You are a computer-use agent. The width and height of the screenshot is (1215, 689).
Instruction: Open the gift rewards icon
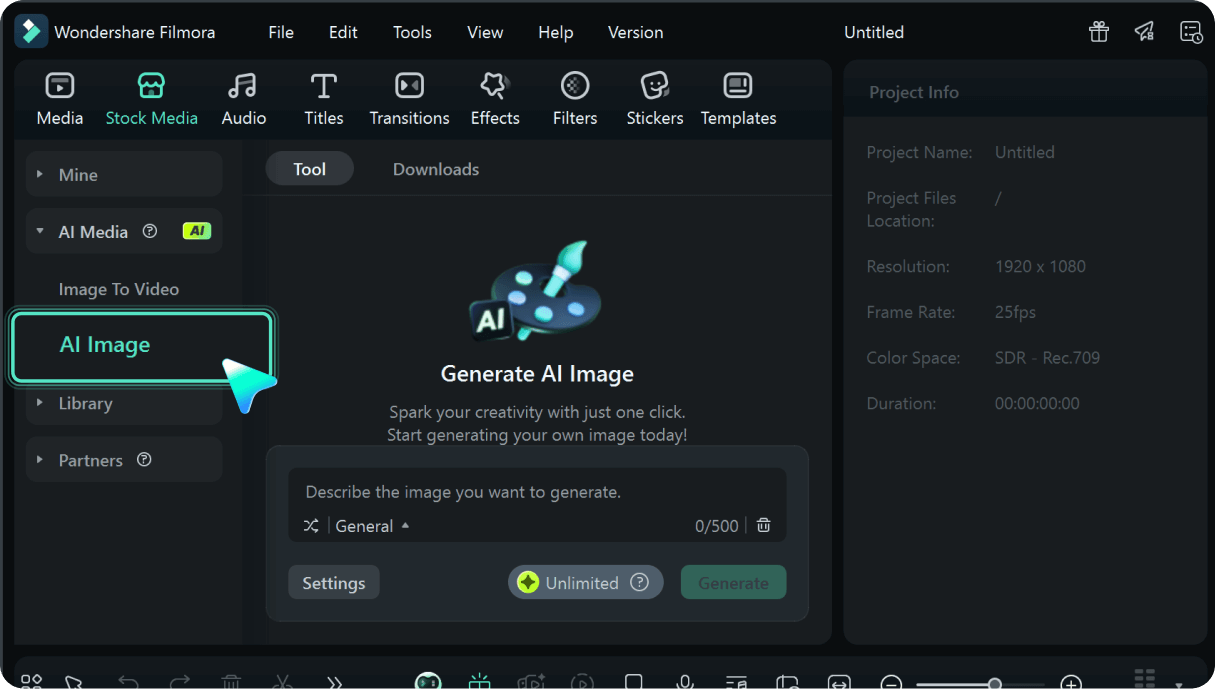(x=1099, y=32)
